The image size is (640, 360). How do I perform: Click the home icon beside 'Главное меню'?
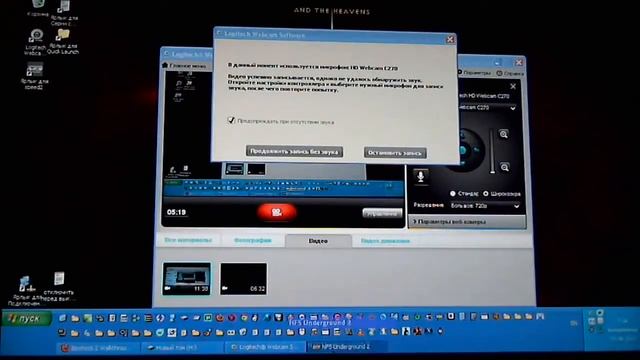pyautogui.click(x=165, y=65)
